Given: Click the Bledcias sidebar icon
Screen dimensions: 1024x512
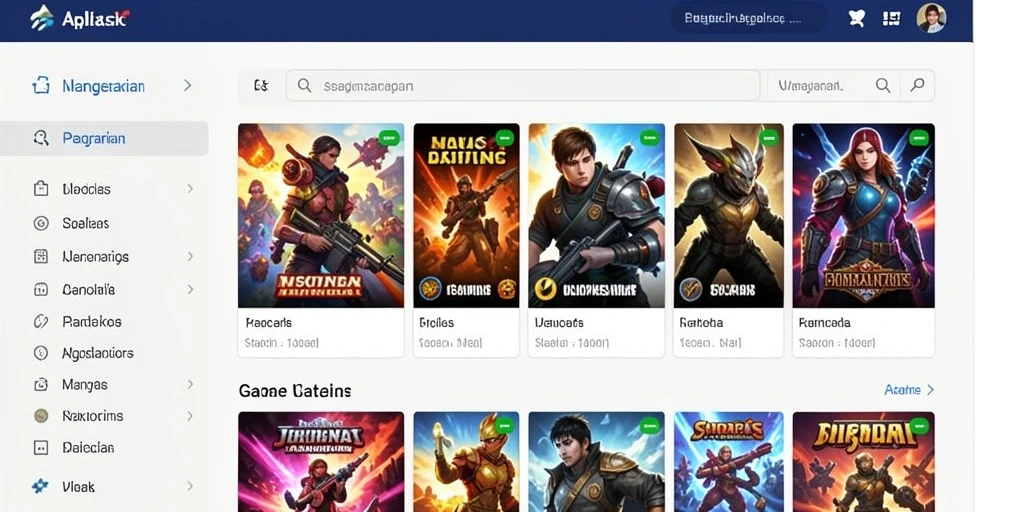Looking at the screenshot, I should (40, 189).
